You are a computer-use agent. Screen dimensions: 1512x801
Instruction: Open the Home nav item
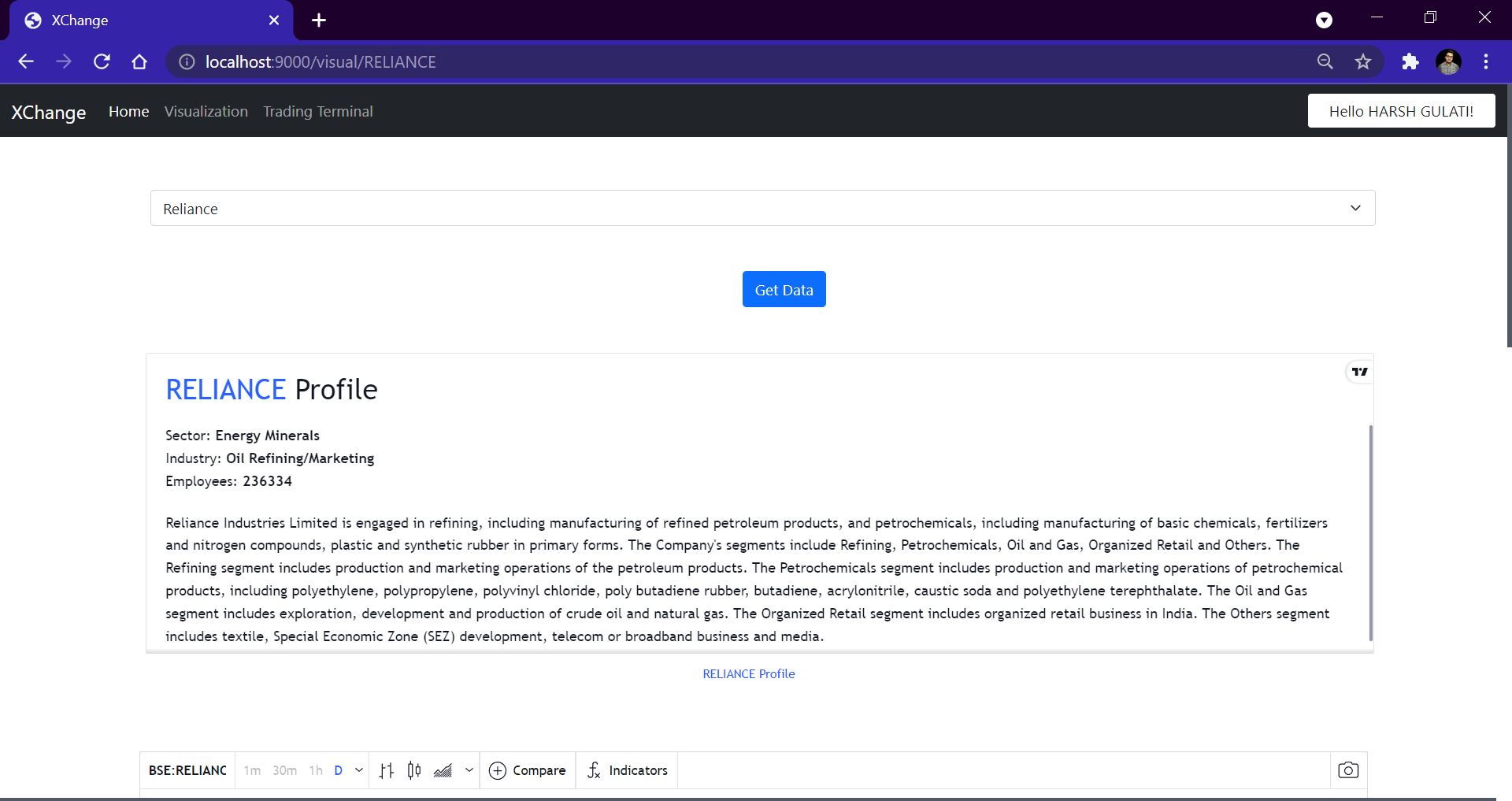tap(129, 111)
